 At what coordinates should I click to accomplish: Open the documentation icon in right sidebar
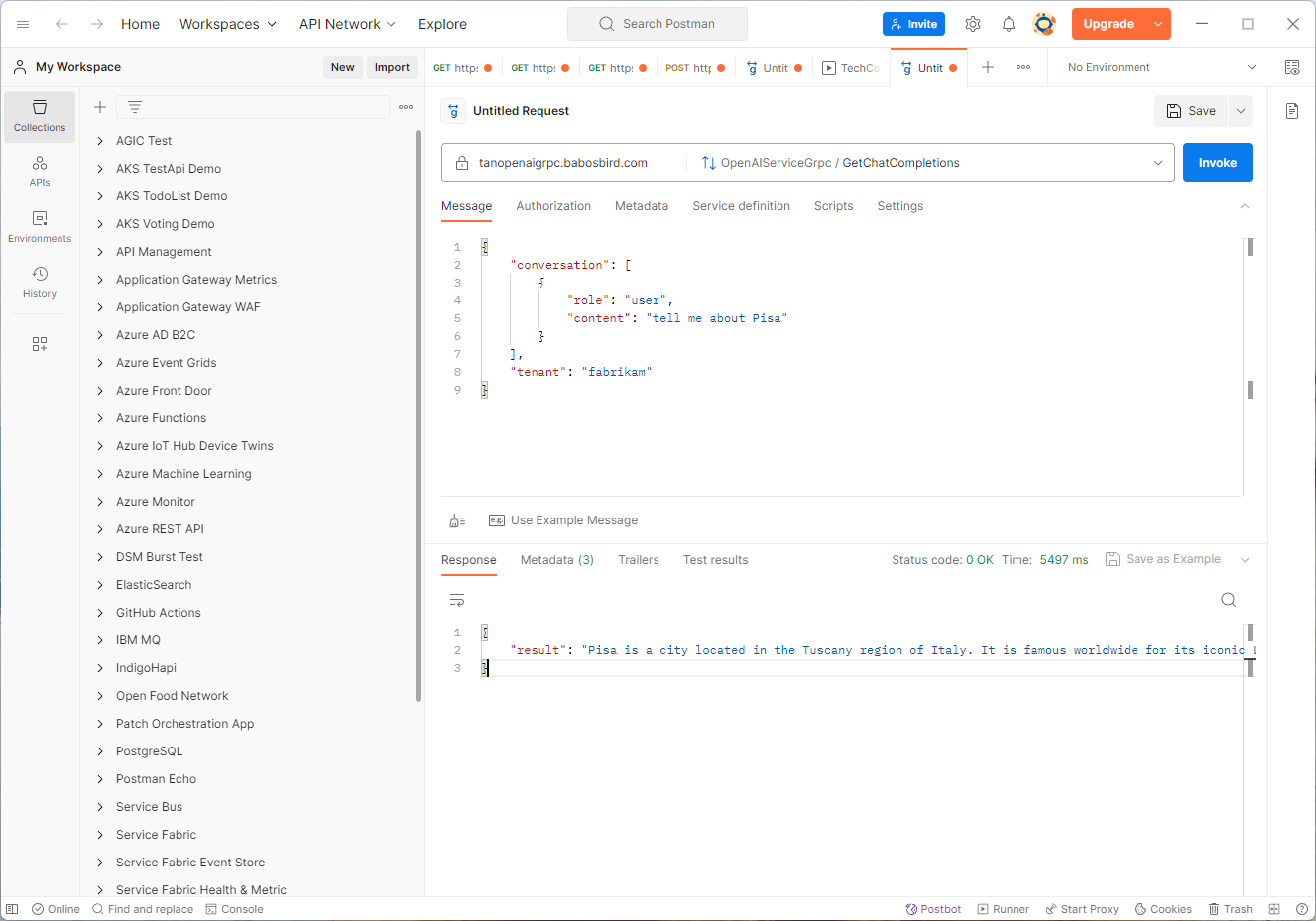pyautogui.click(x=1292, y=111)
